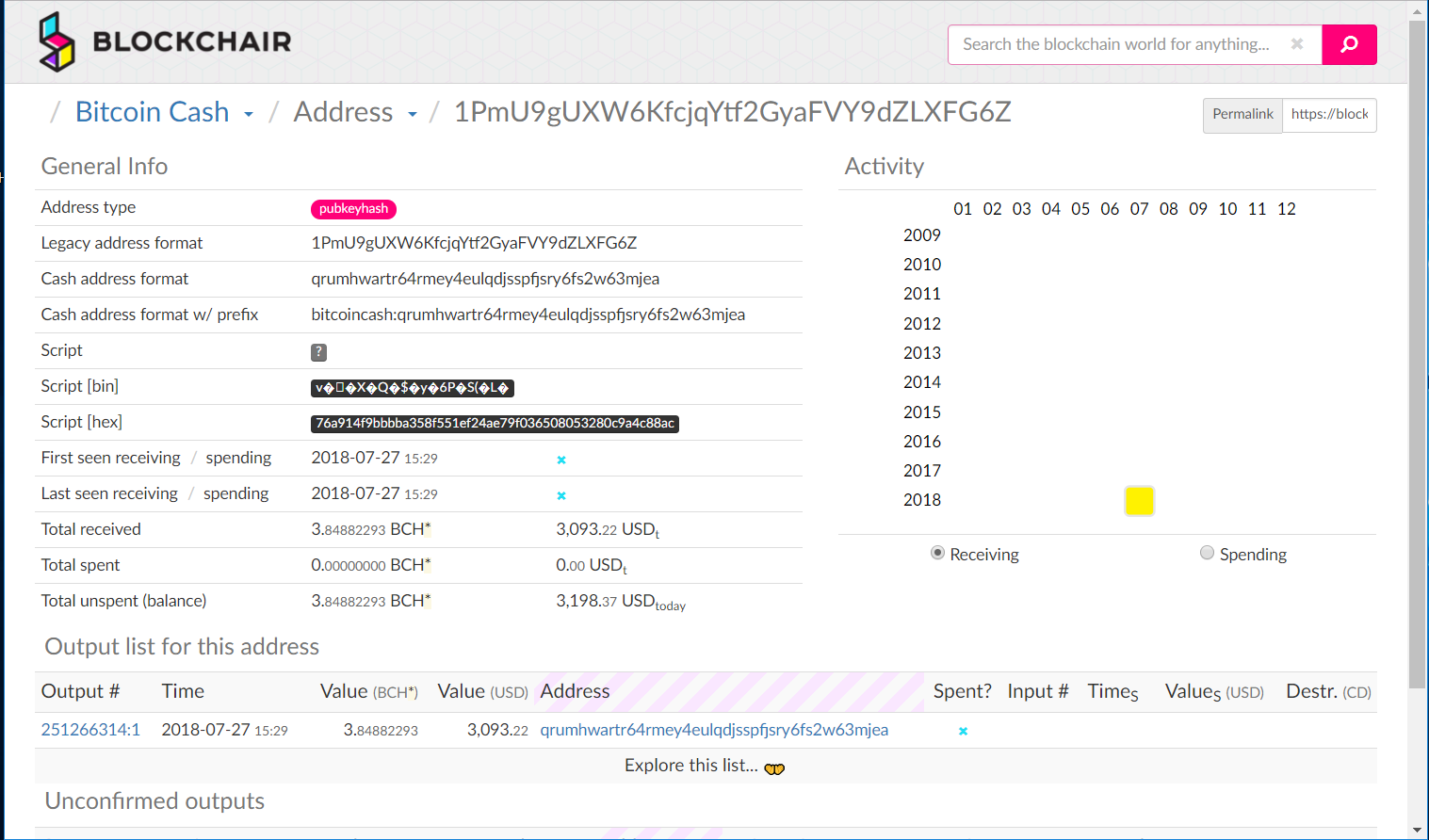
Task: Open output 251266314:1 link
Action: click(x=90, y=730)
